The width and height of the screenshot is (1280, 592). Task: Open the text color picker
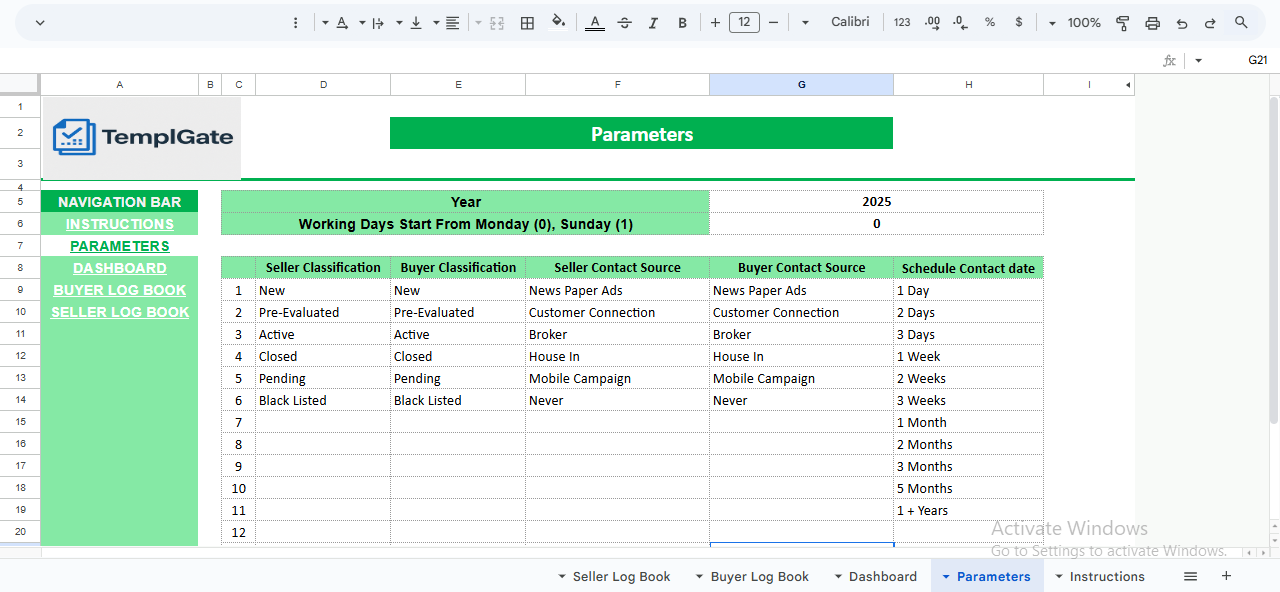click(595, 22)
